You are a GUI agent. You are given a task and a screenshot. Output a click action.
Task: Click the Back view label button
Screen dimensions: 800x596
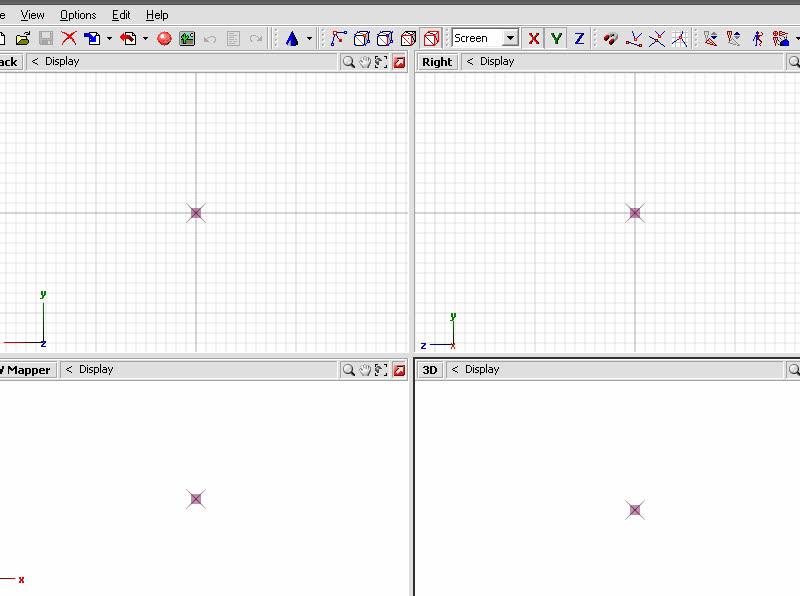(9, 62)
